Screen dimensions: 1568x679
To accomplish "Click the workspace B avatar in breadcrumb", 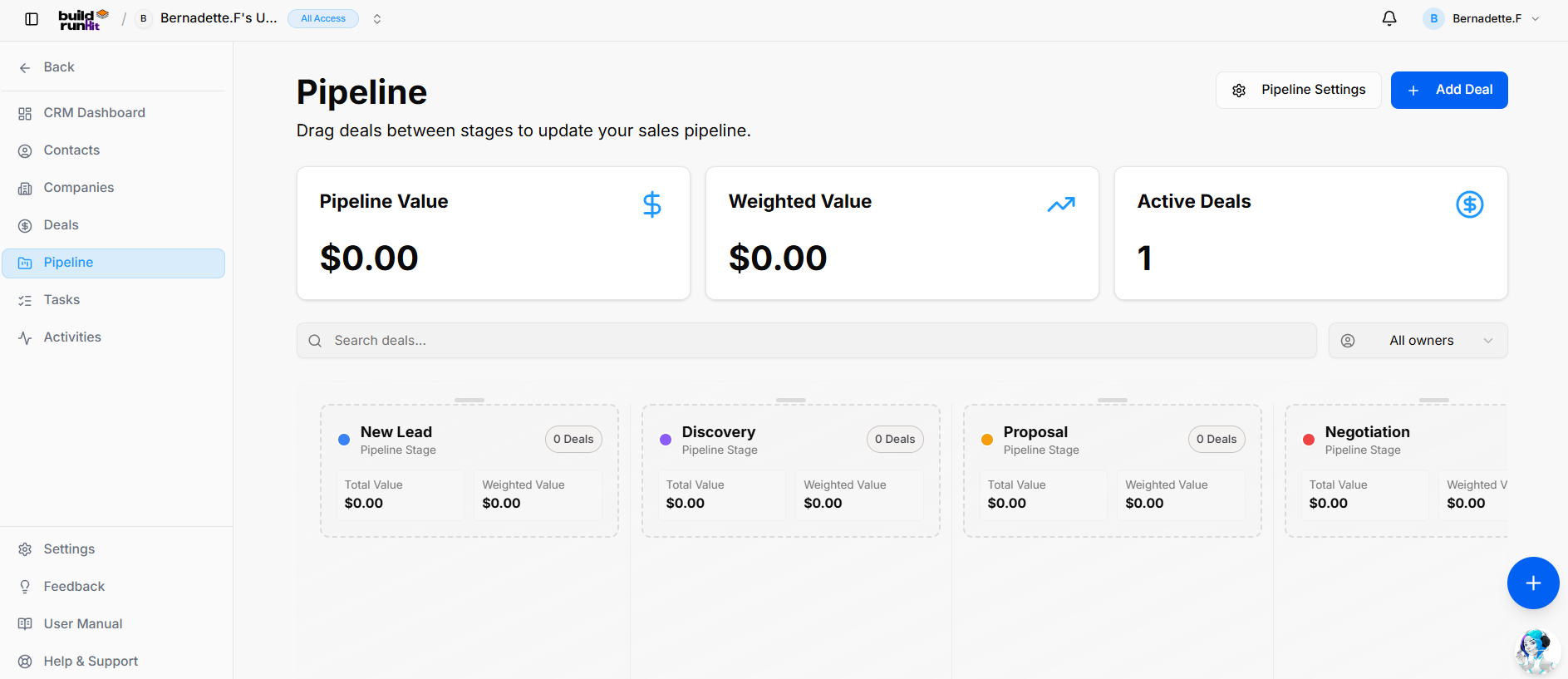I will tap(143, 18).
